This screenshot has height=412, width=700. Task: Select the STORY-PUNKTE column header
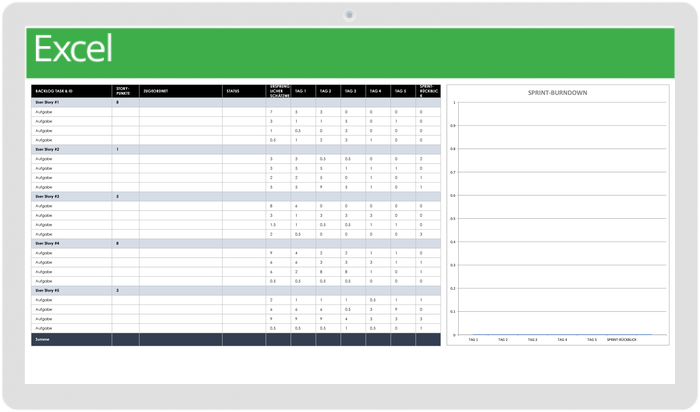click(x=125, y=91)
